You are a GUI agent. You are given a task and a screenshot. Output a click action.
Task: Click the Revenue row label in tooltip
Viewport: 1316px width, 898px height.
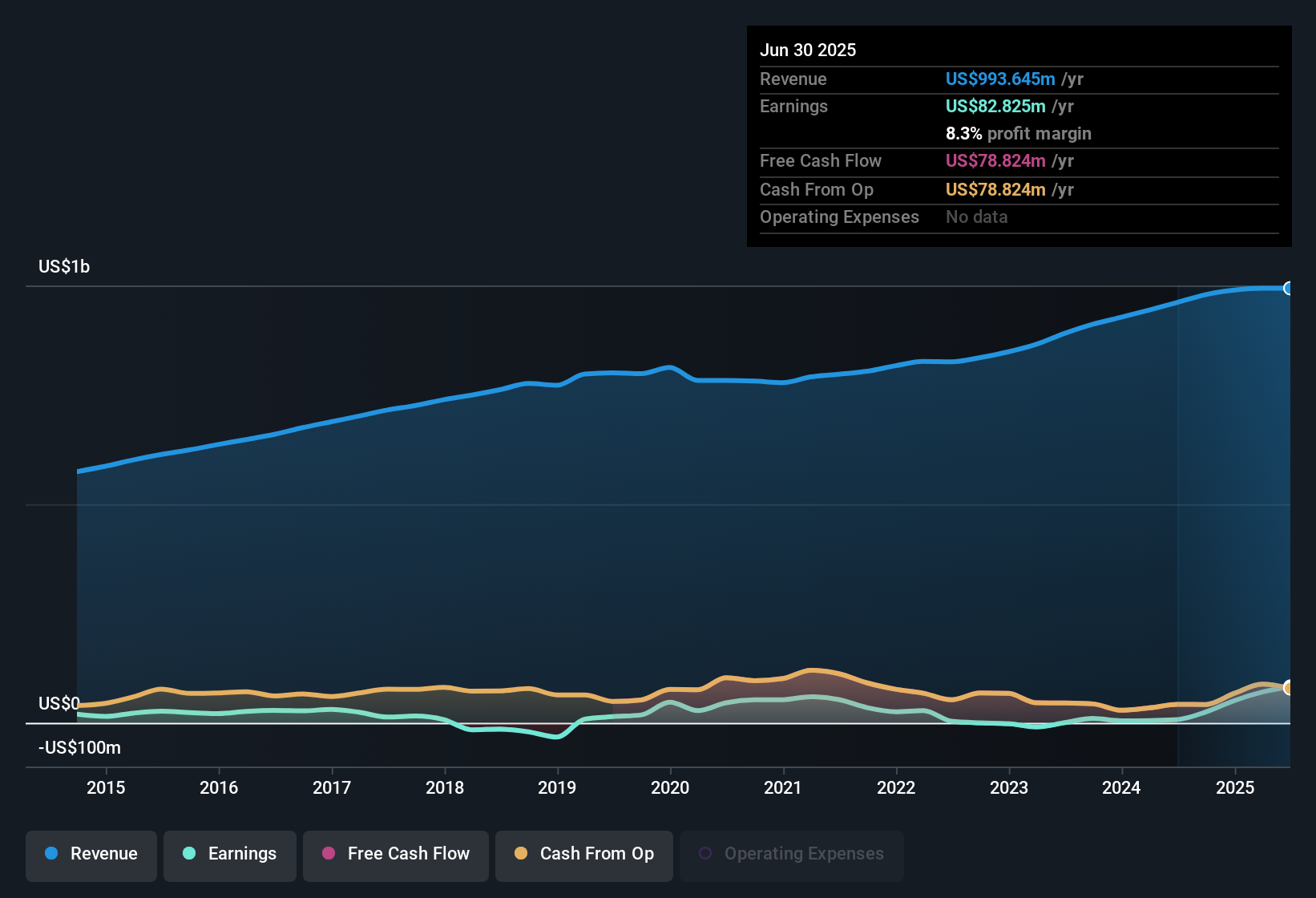(793, 79)
